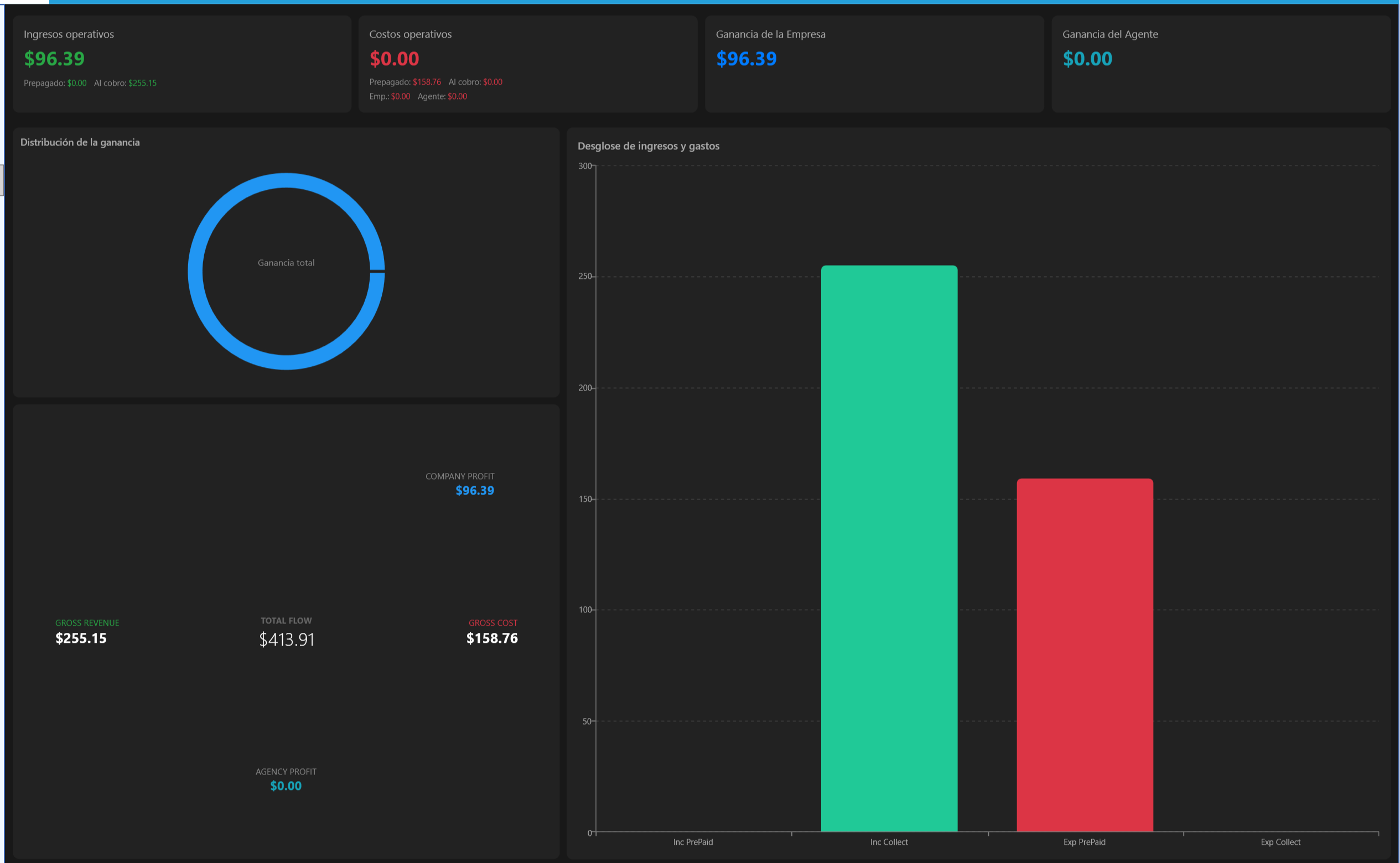Click the 'Inc PrePaid' axis label
The width and height of the screenshot is (1400, 863).
[693, 843]
